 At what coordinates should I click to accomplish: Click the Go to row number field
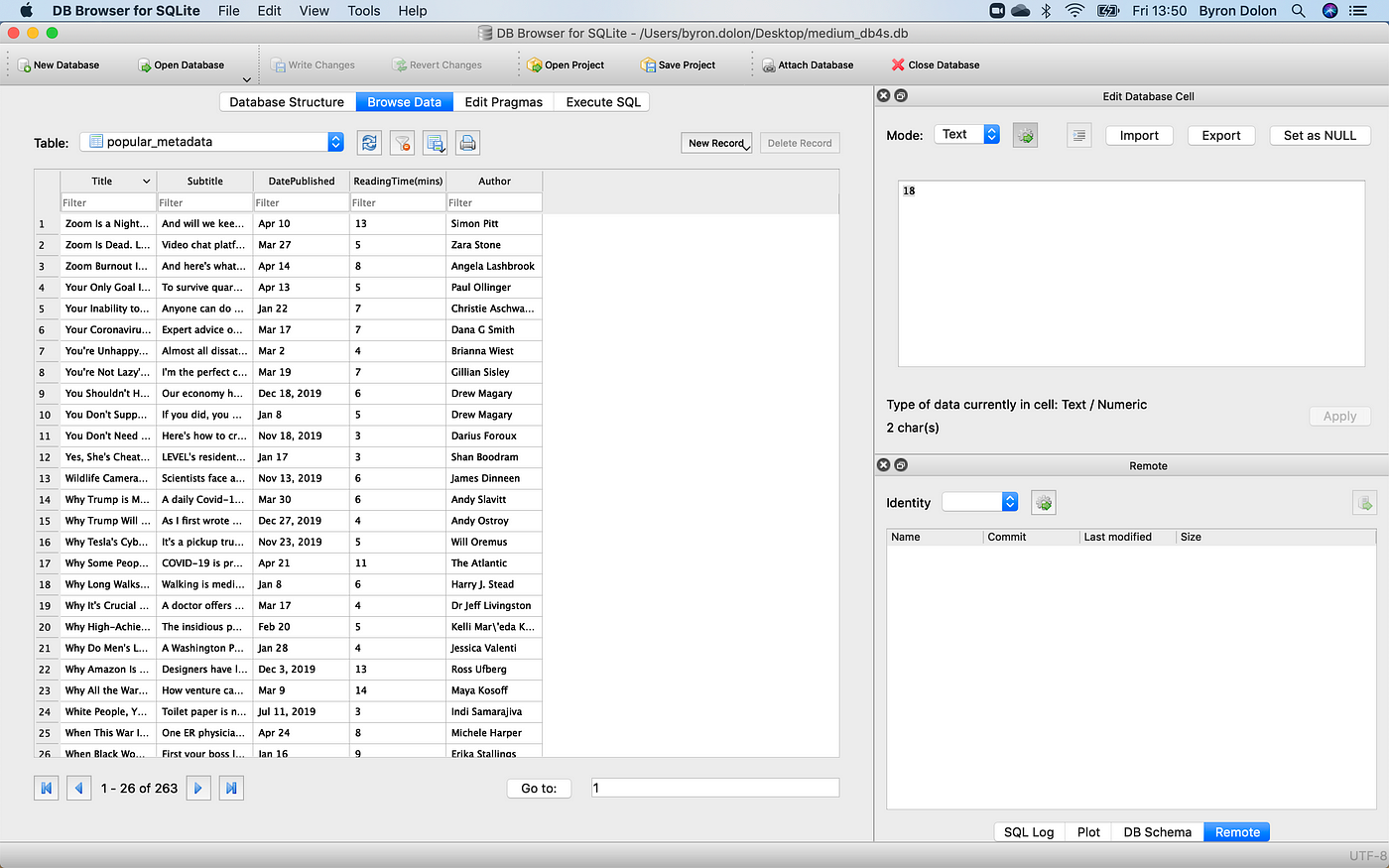click(x=715, y=788)
